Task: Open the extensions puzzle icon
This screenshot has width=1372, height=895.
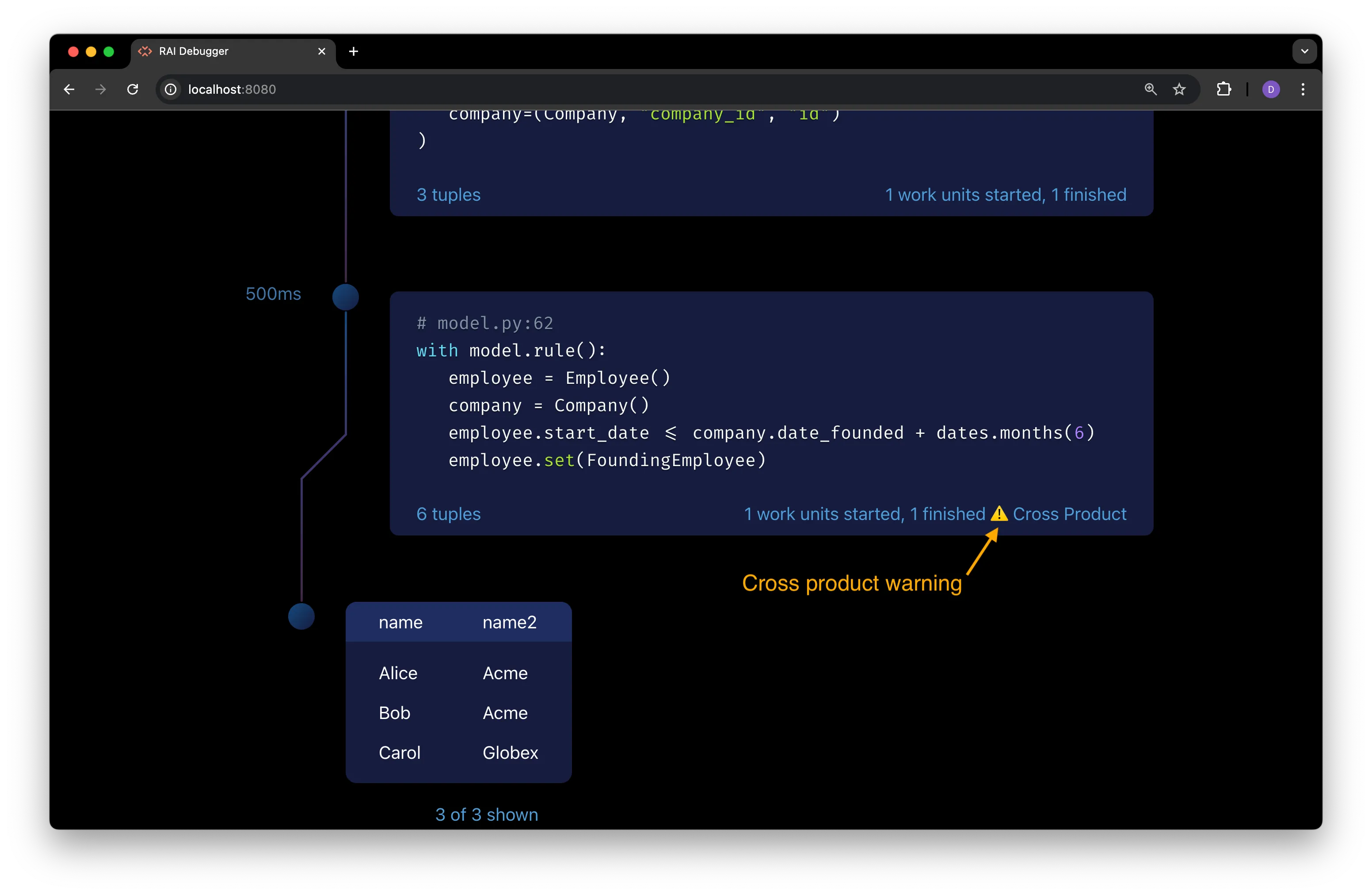Action: (1223, 89)
